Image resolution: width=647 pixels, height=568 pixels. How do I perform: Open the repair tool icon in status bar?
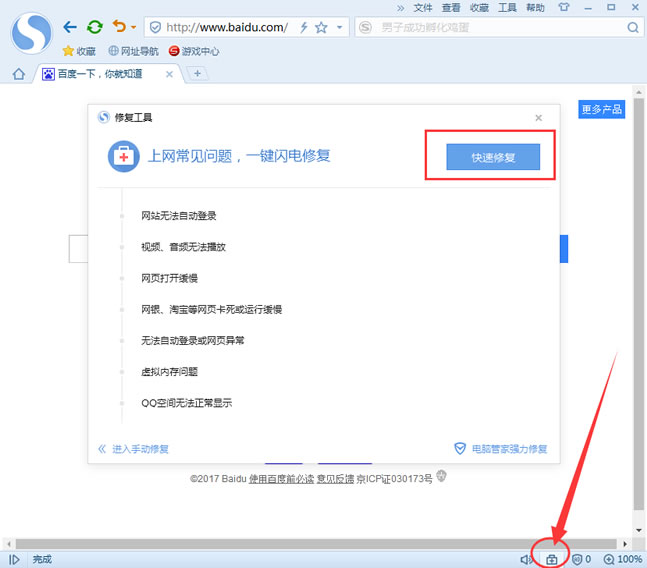tap(551, 559)
